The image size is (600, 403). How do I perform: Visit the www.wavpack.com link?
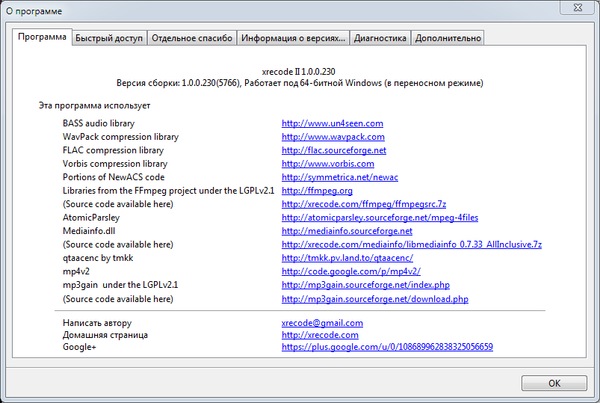[x=333, y=136]
